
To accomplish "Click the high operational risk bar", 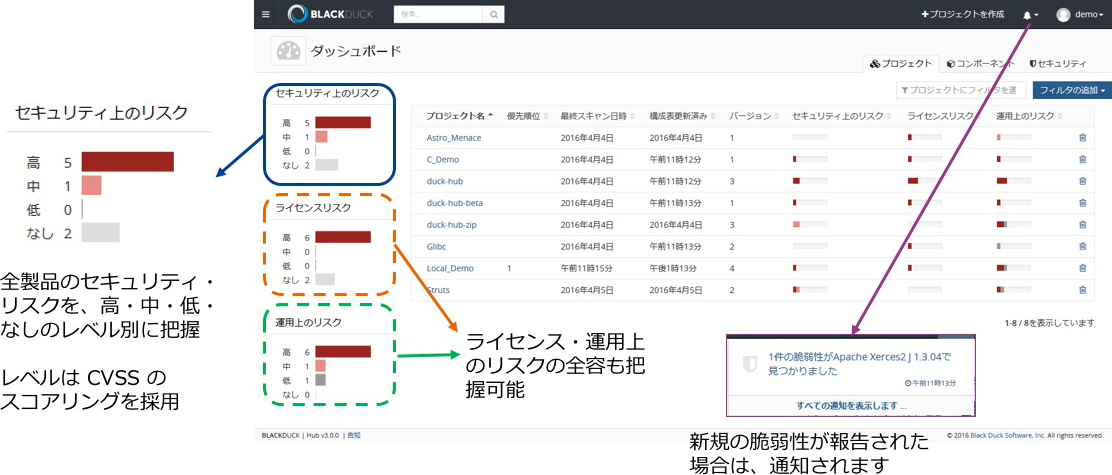I will (343, 352).
